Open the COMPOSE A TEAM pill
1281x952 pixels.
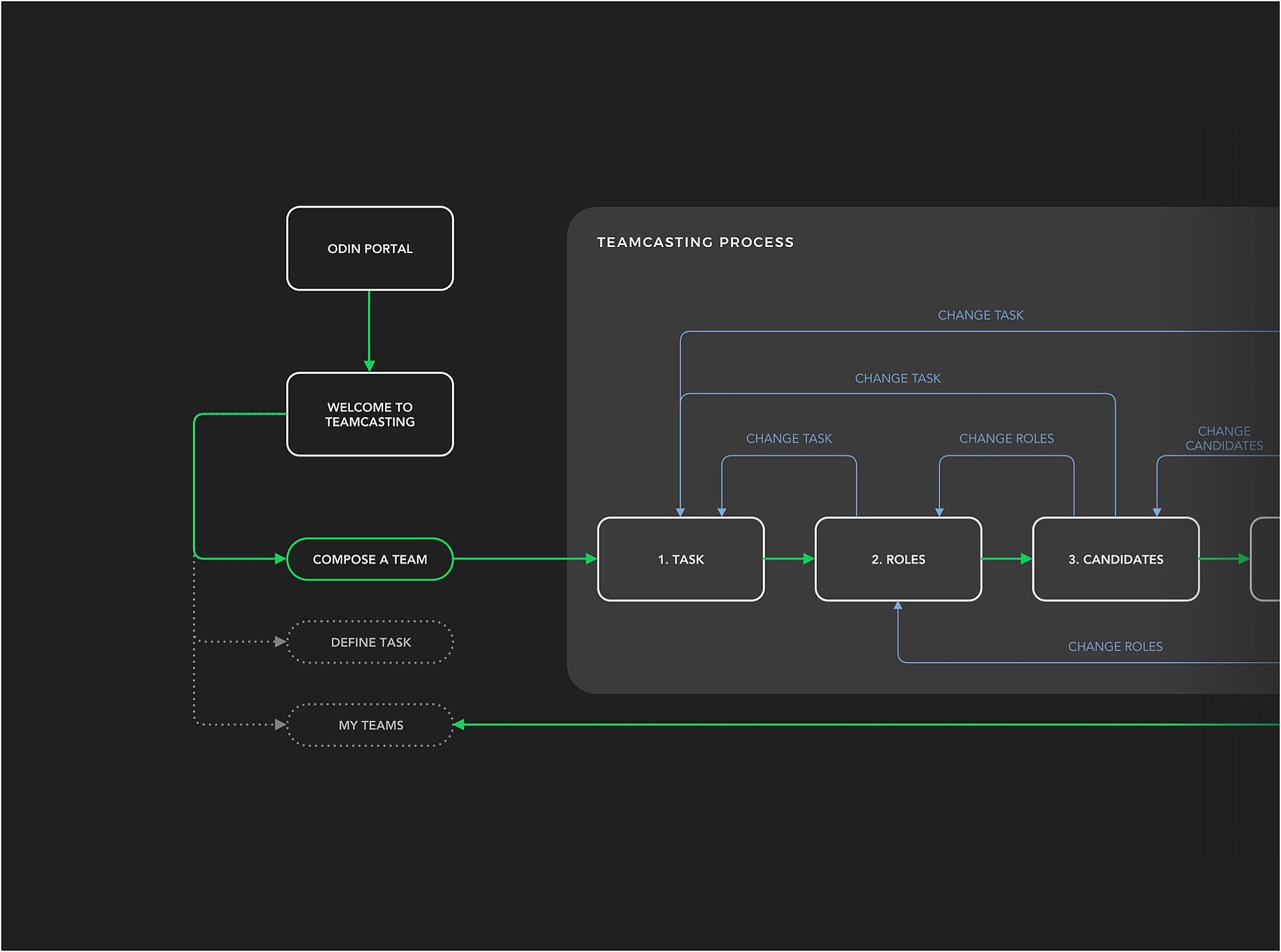(370, 559)
